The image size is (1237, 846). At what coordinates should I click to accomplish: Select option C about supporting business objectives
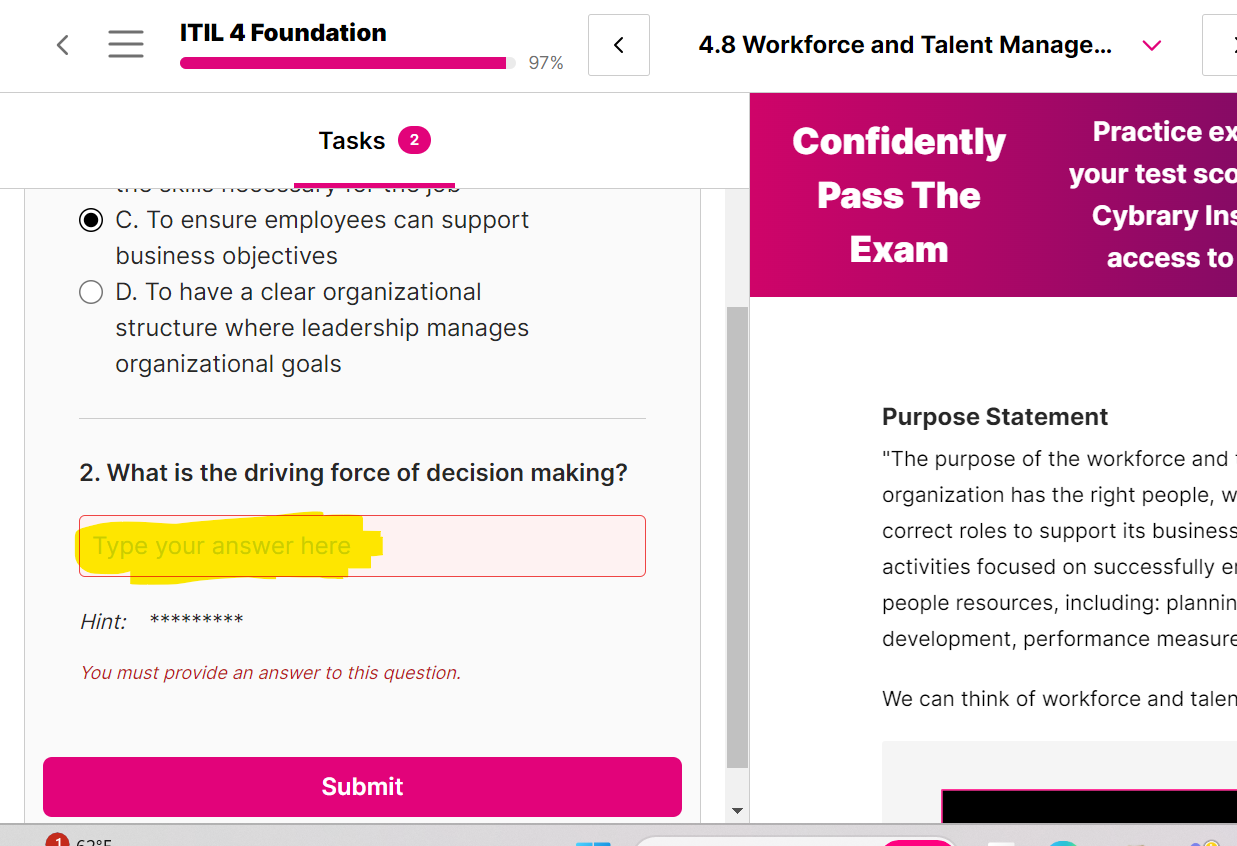coord(91,221)
